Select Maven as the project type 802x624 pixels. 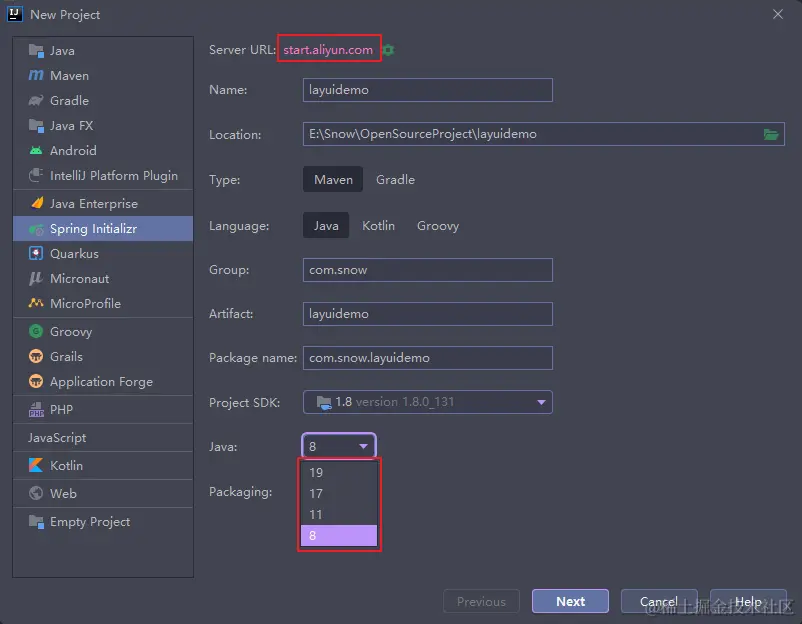point(333,180)
